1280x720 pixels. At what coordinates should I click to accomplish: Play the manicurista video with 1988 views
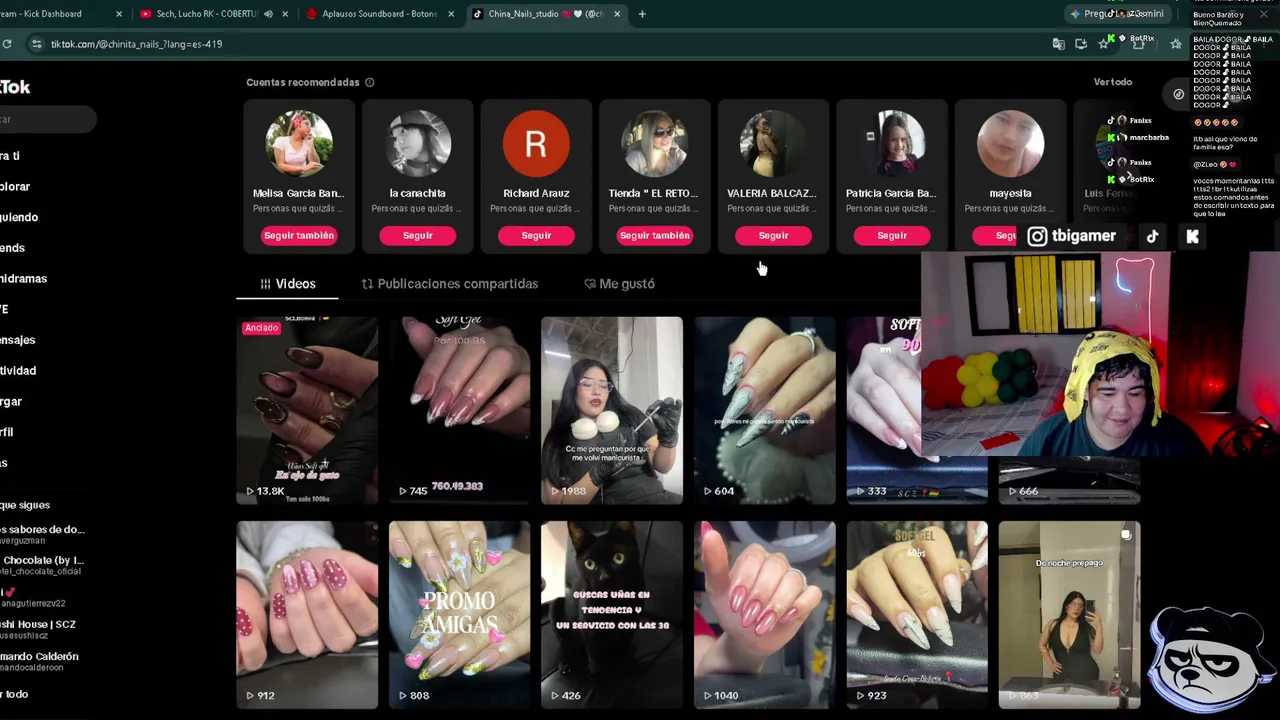coord(612,410)
